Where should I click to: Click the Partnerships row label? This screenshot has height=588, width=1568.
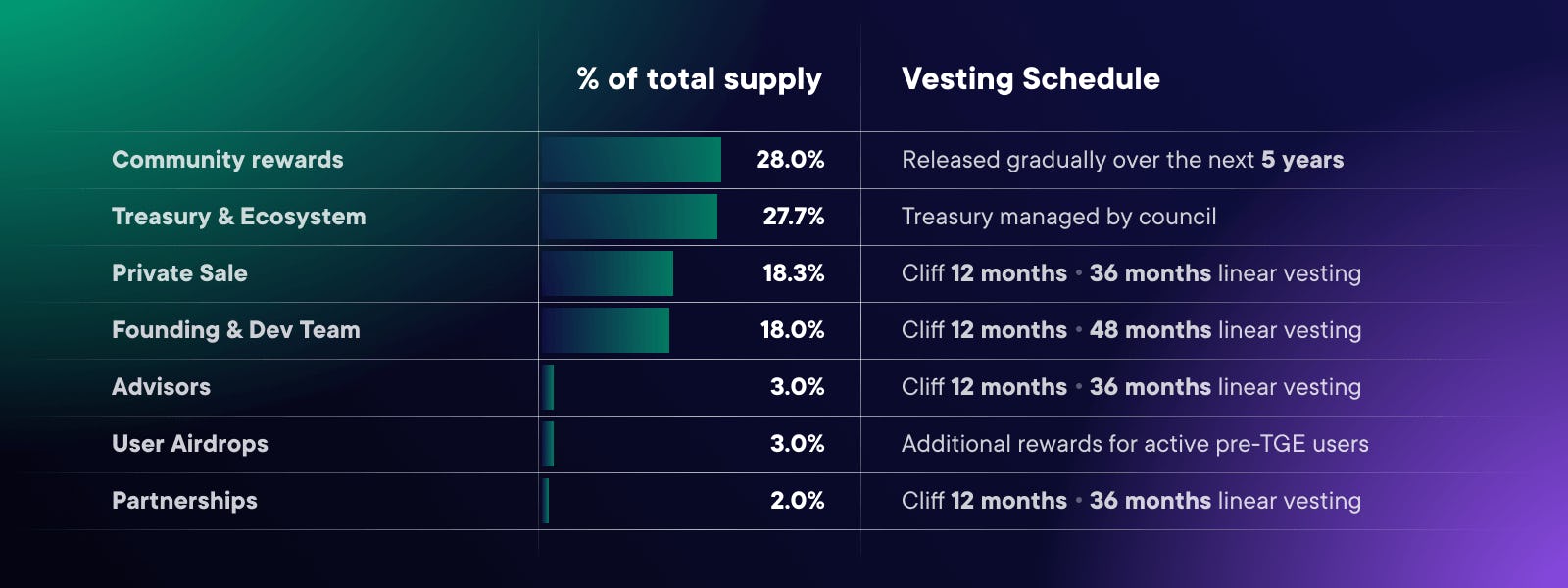[184, 501]
